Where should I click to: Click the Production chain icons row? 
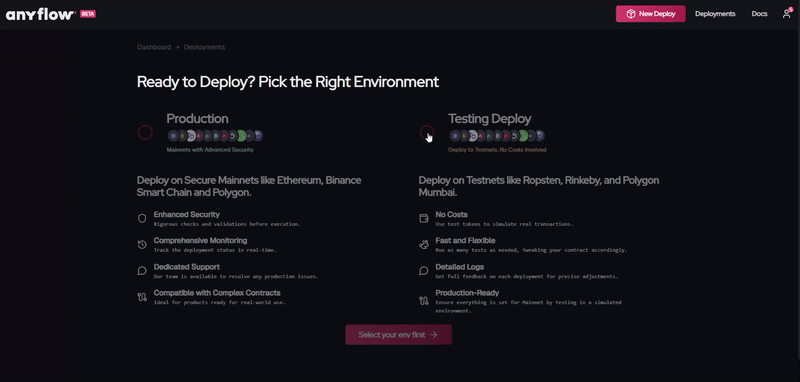(x=215, y=136)
